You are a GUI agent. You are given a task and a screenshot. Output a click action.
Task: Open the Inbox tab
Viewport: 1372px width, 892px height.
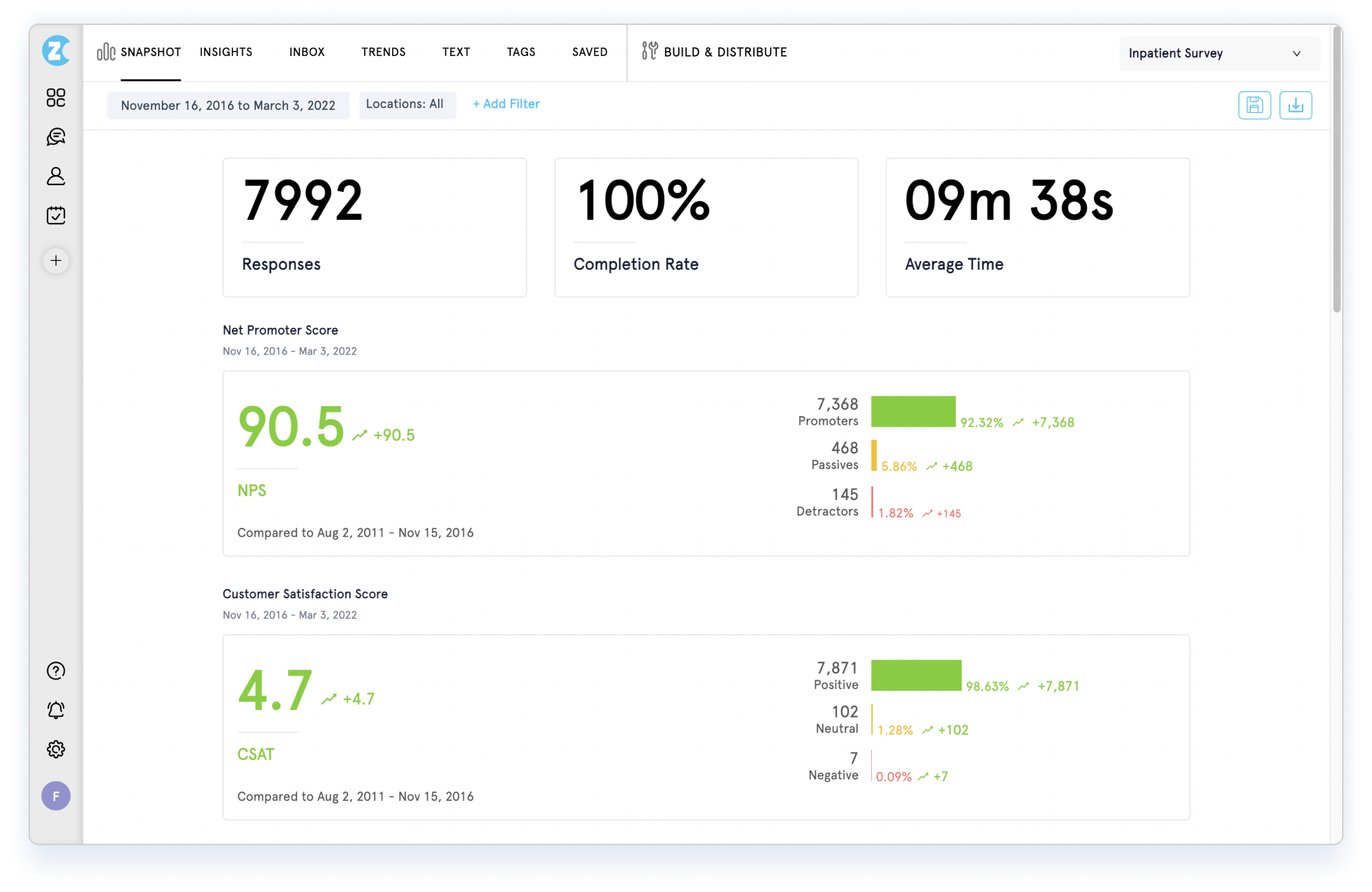pos(307,52)
